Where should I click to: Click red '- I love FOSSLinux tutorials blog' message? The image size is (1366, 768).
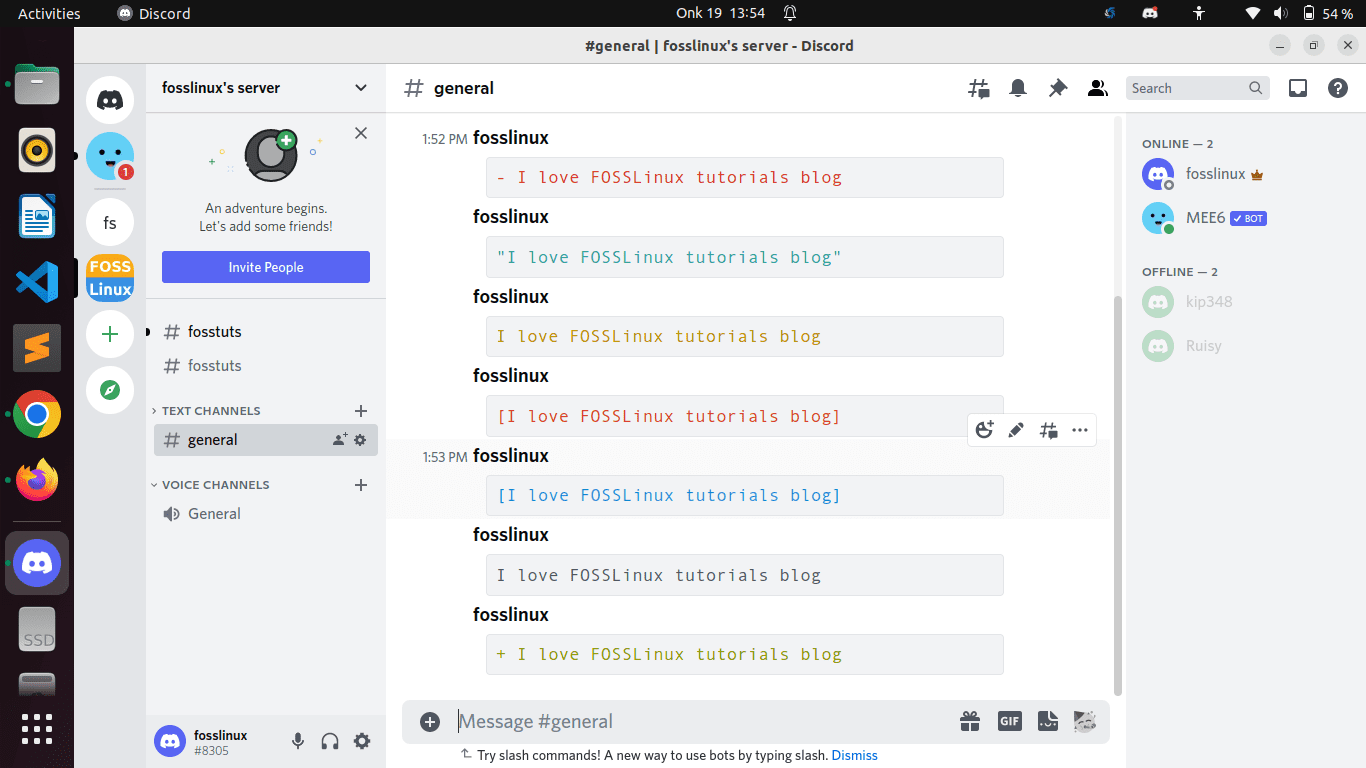(744, 178)
